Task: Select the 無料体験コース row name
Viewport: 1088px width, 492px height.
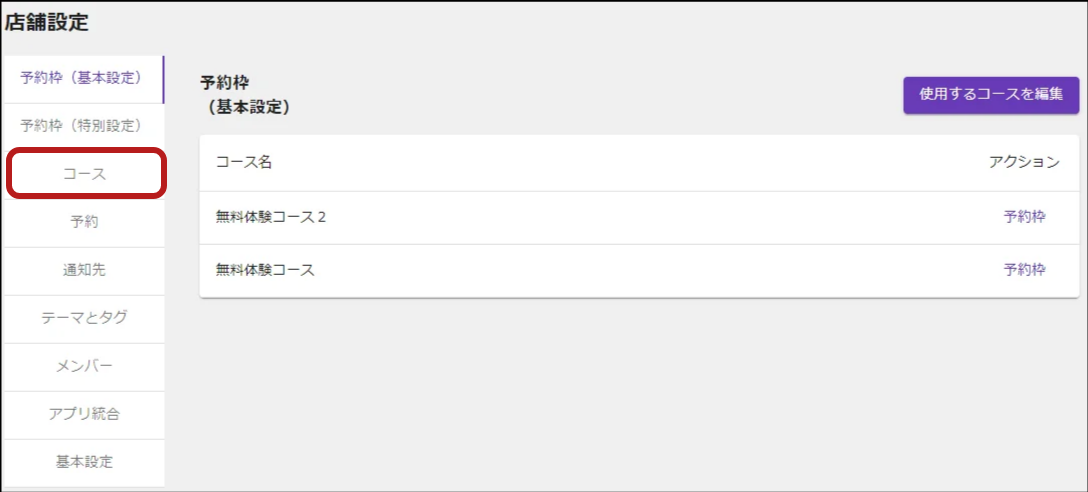Action: tap(266, 270)
